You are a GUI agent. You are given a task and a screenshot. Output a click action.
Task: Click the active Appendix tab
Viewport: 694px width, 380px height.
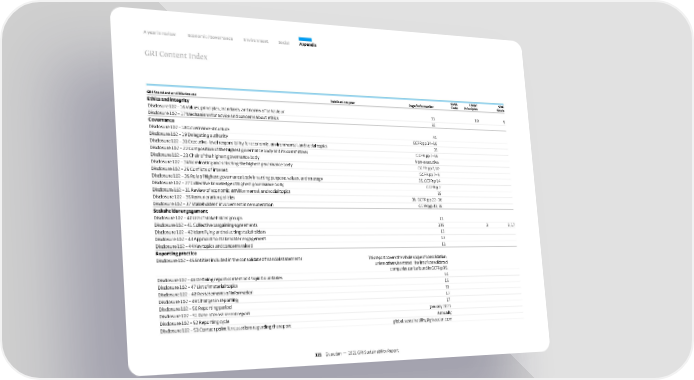pos(308,44)
